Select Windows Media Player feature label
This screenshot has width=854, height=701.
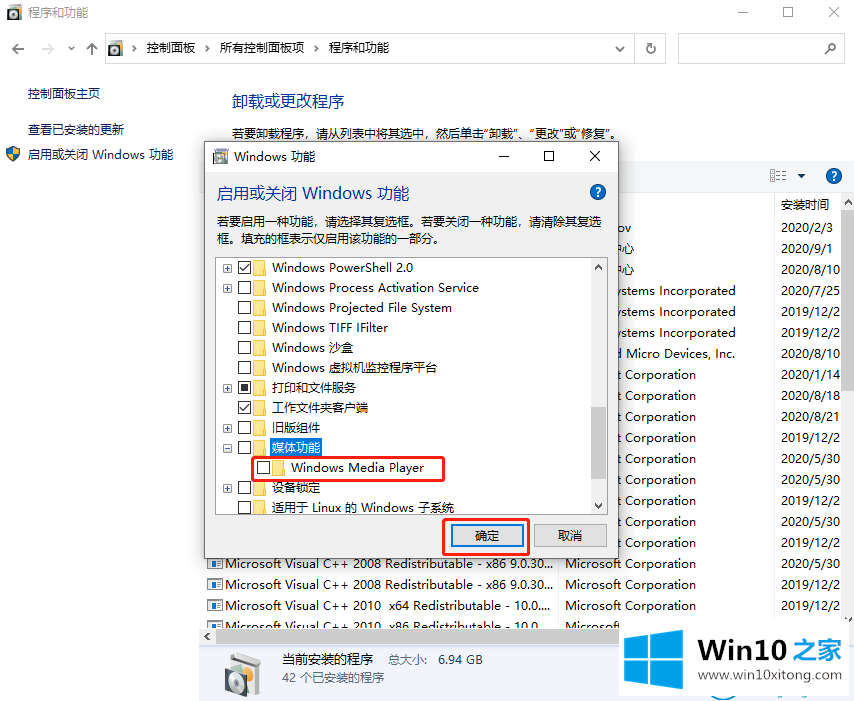click(x=357, y=467)
